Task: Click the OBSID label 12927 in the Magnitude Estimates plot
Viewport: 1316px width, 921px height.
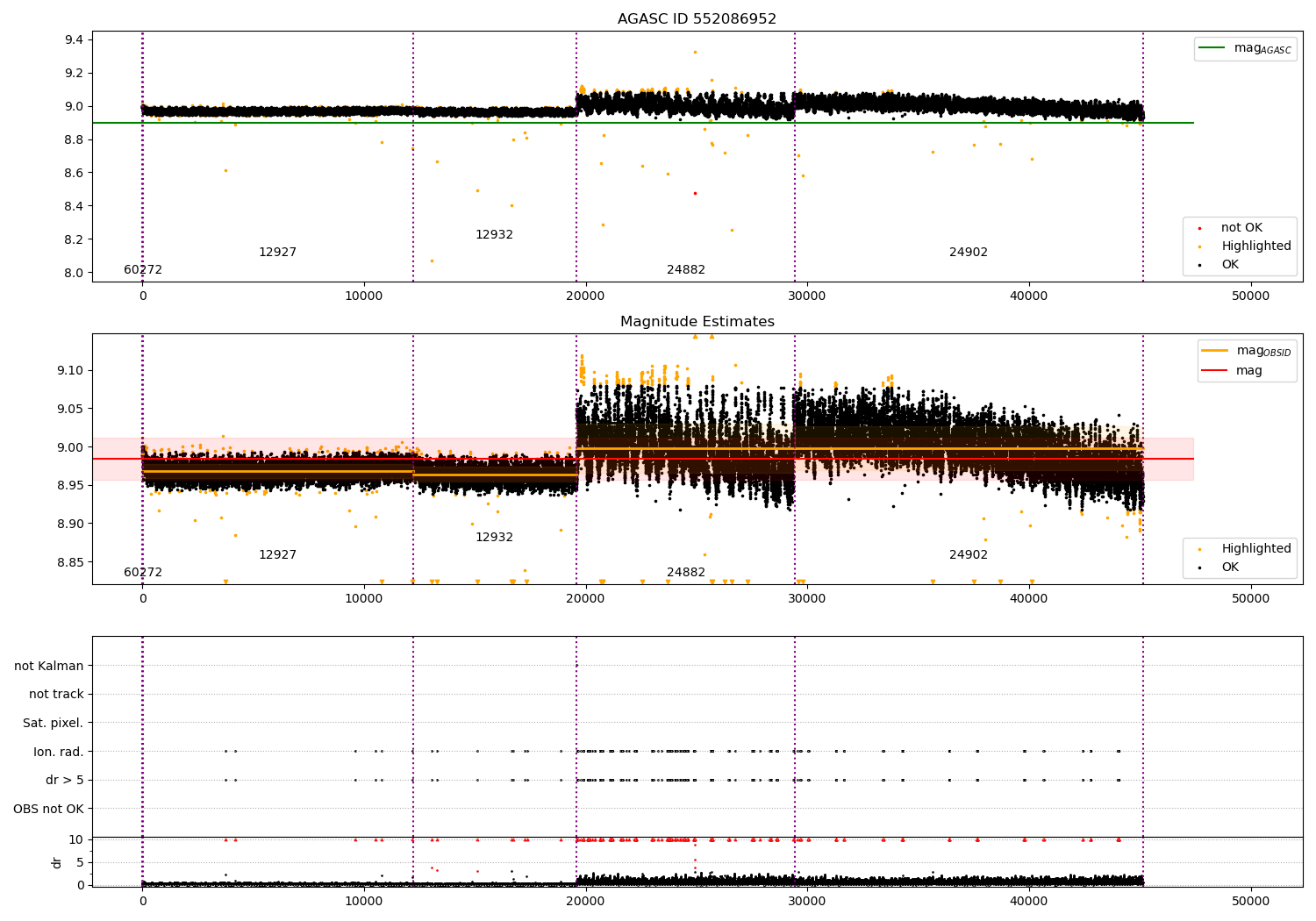Action: (277, 555)
